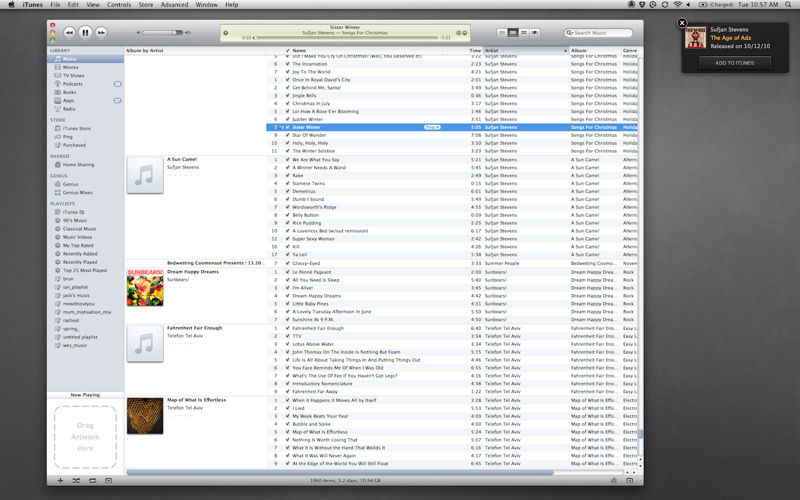This screenshot has height=500, width=800.
Task: Click the Dropbox menu bar icon
Action: [642, 5]
